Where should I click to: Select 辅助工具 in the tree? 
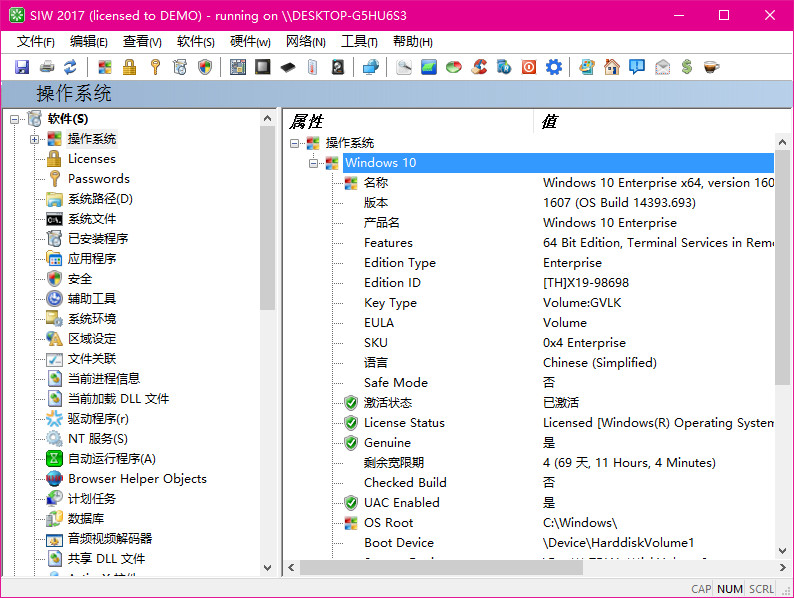click(92, 299)
